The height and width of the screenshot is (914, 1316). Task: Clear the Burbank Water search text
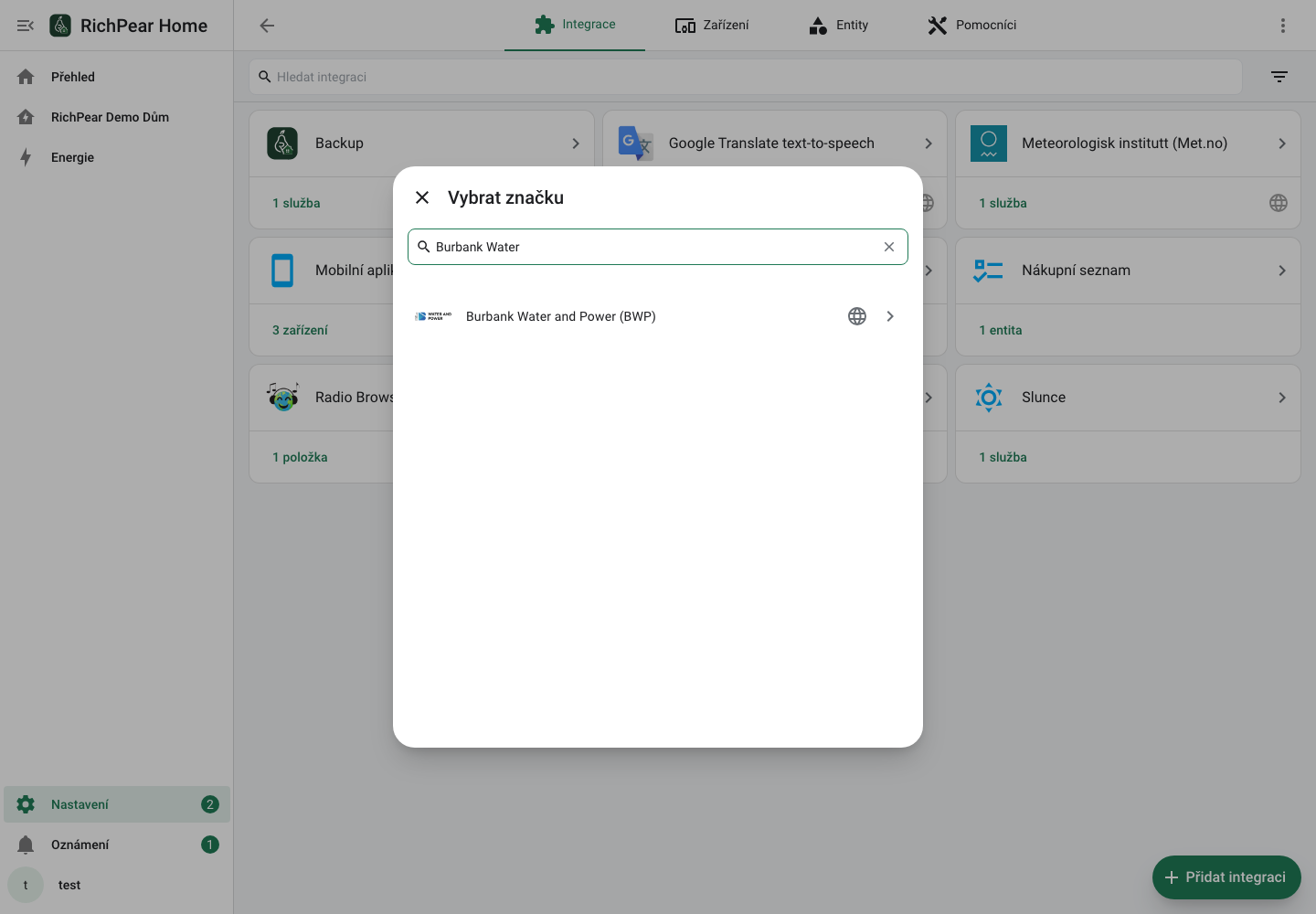[889, 247]
